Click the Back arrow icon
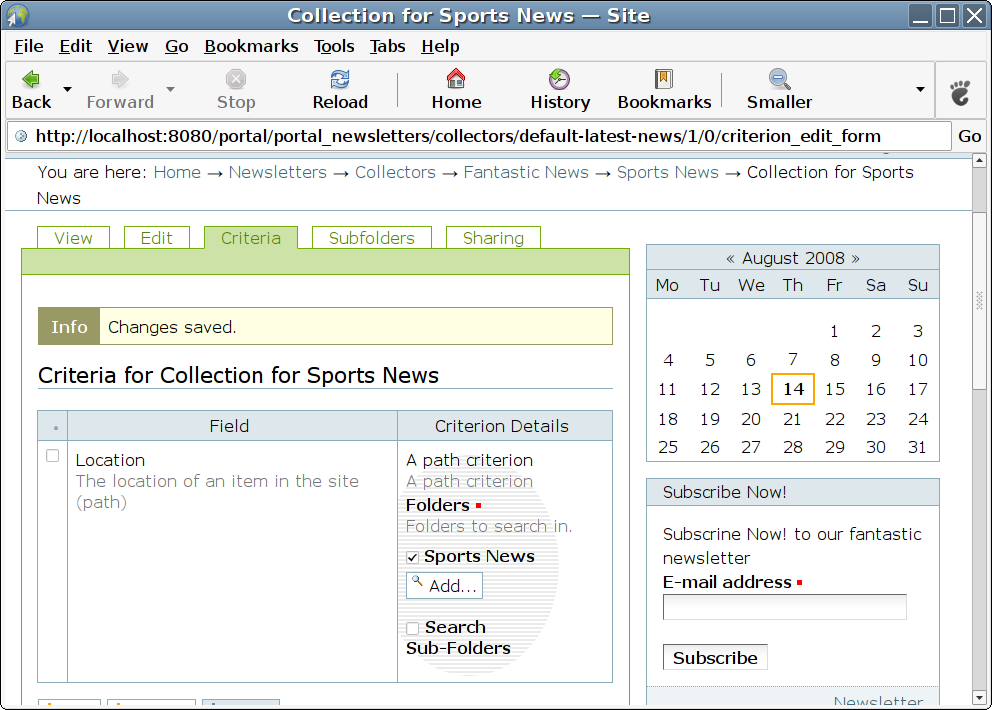Viewport: 992px width, 710px height. [x=31, y=79]
